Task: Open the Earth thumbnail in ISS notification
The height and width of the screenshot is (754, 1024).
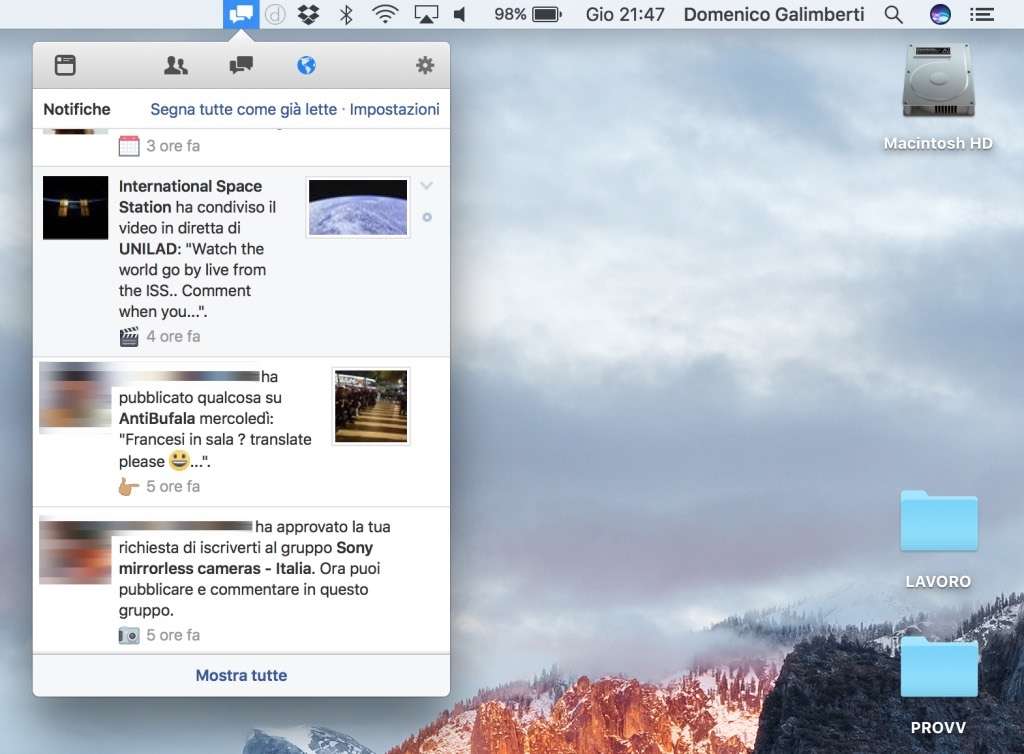Action: tap(358, 208)
